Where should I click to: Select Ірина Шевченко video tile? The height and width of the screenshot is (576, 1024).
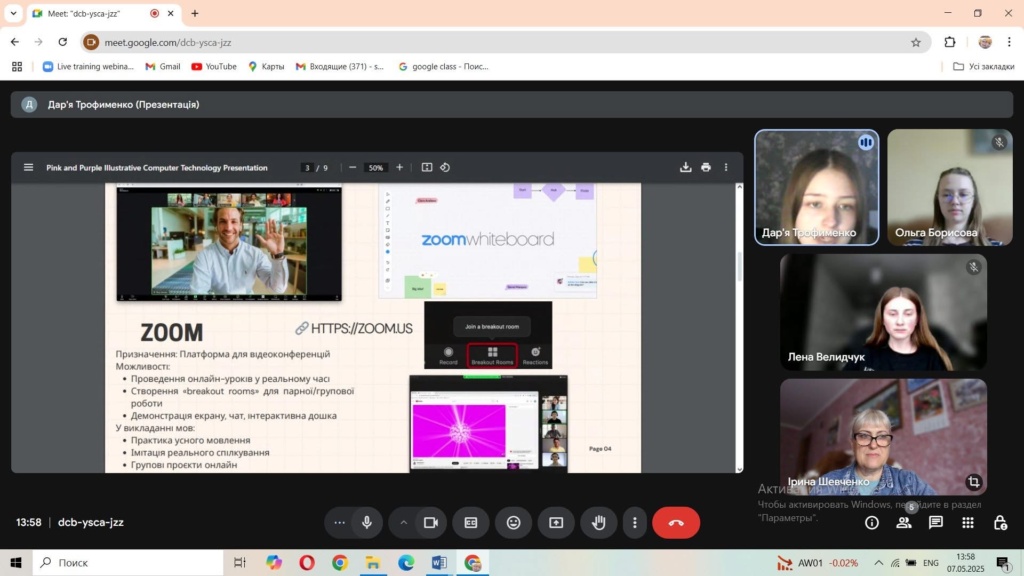pos(883,437)
